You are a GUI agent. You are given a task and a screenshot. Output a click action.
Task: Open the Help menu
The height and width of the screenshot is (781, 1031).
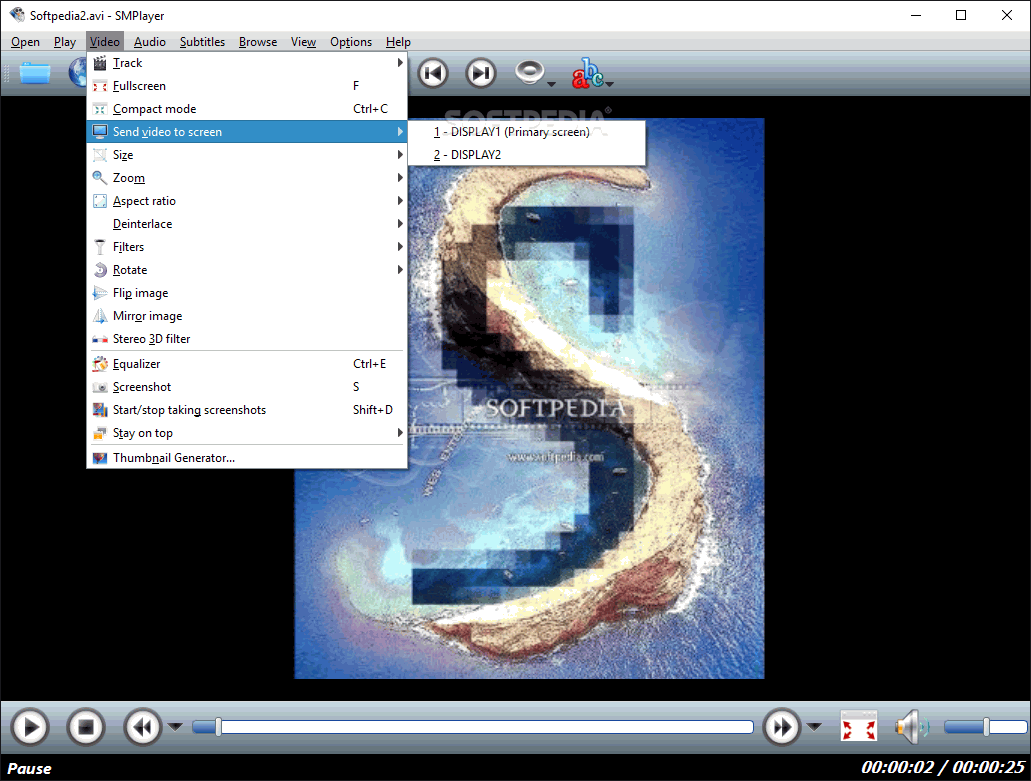coord(398,42)
